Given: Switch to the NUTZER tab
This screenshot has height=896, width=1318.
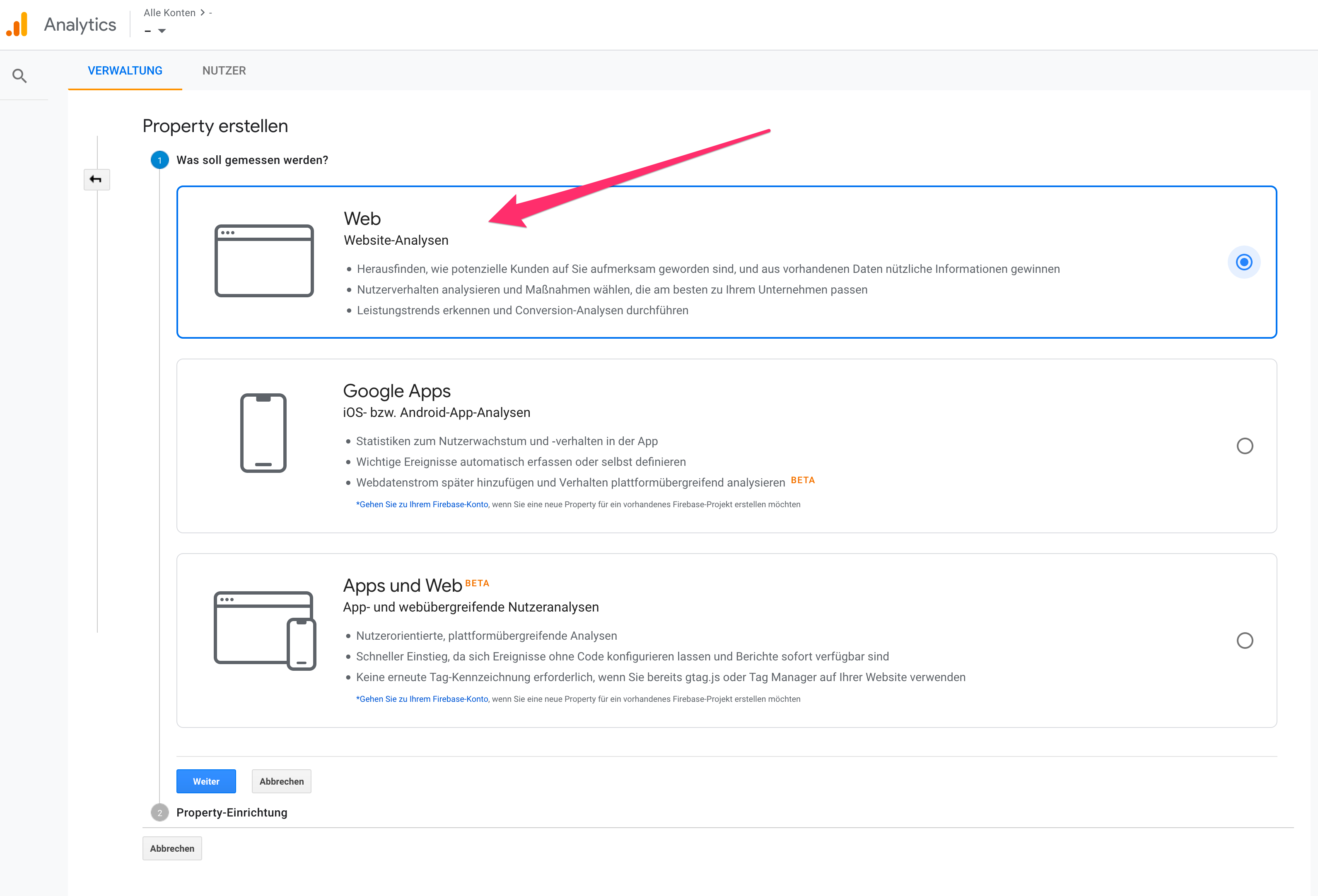Looking at the screenshot, I should [224, 71].
